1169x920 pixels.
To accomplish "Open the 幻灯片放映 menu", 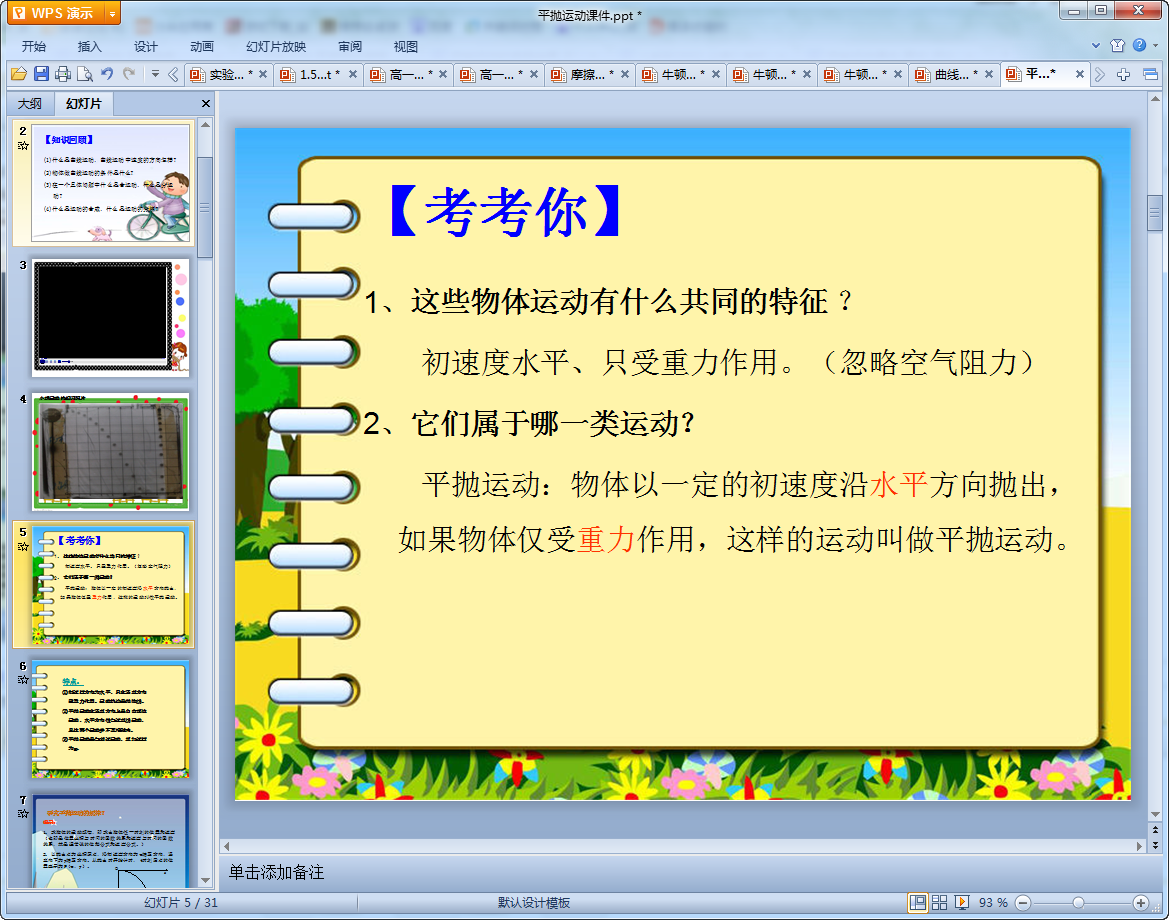I will point(276,46).
